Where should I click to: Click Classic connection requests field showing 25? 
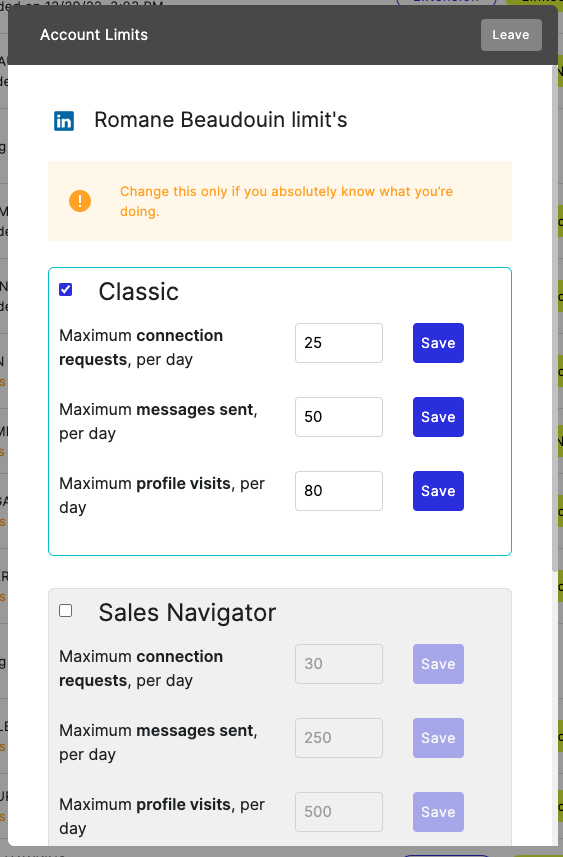(x=339, y=343)
